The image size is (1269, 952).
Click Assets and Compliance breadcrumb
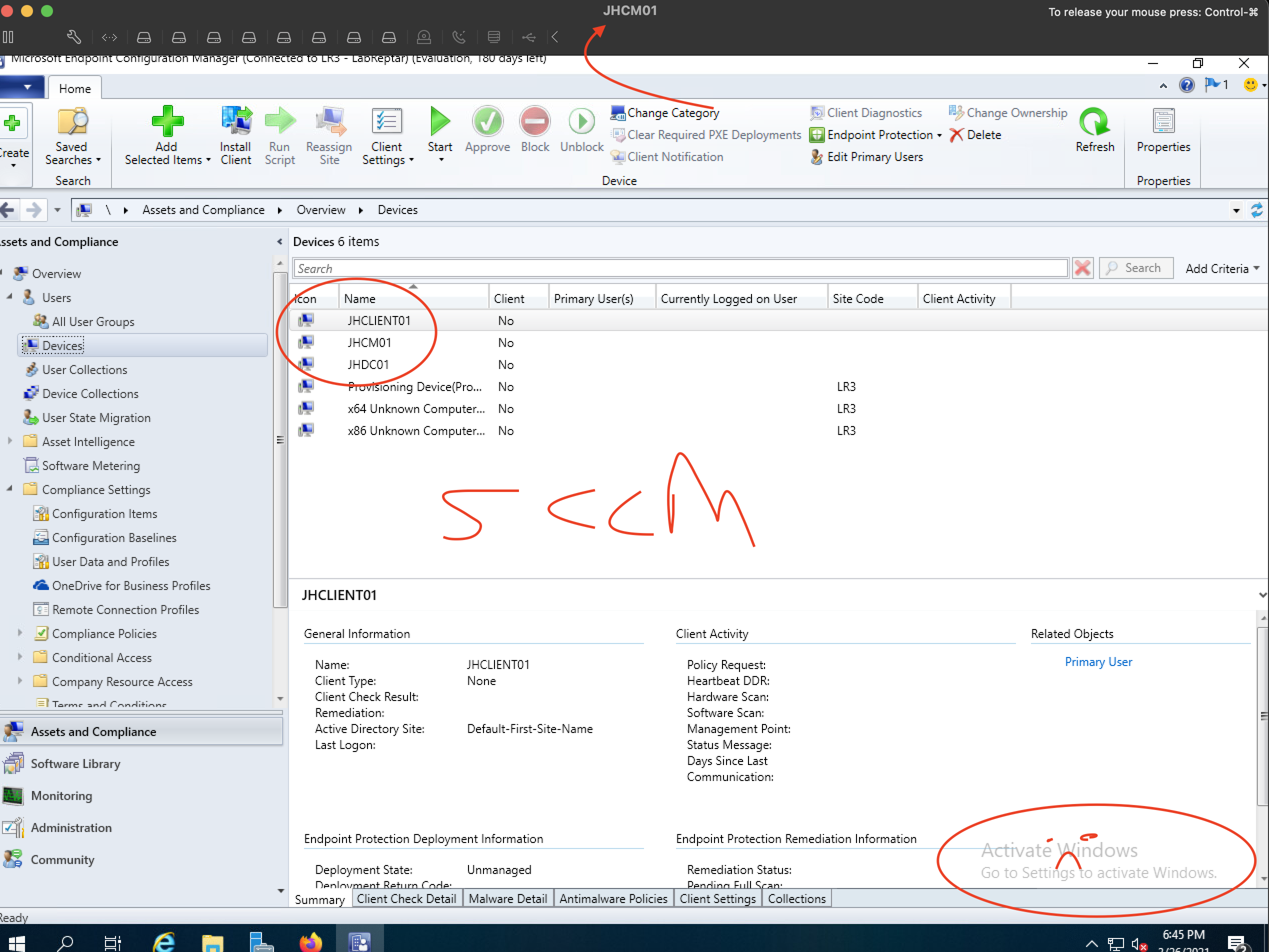(x=203, y=210)
